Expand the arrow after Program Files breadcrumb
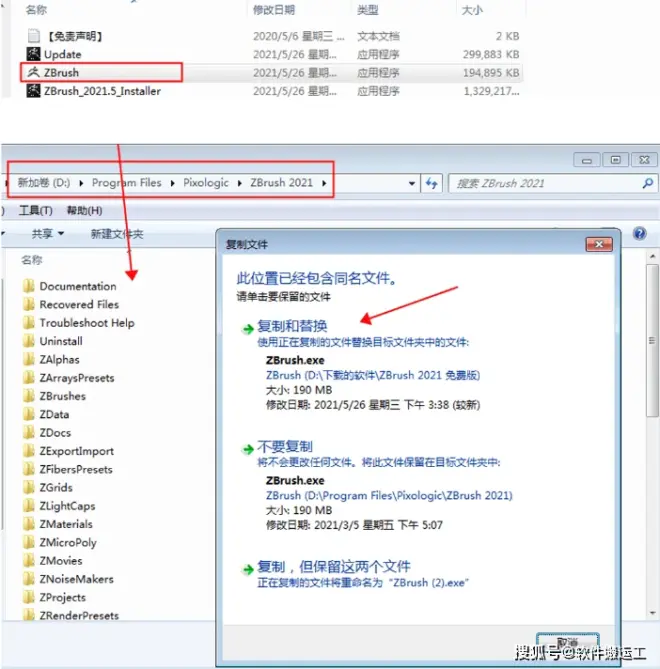This screenshot has height=669, width=660. [x=172, y=183]
